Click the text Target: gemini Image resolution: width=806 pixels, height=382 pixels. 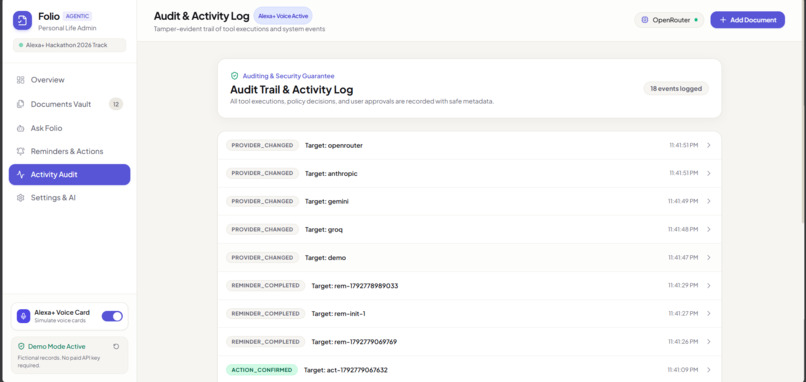(327, 202)
